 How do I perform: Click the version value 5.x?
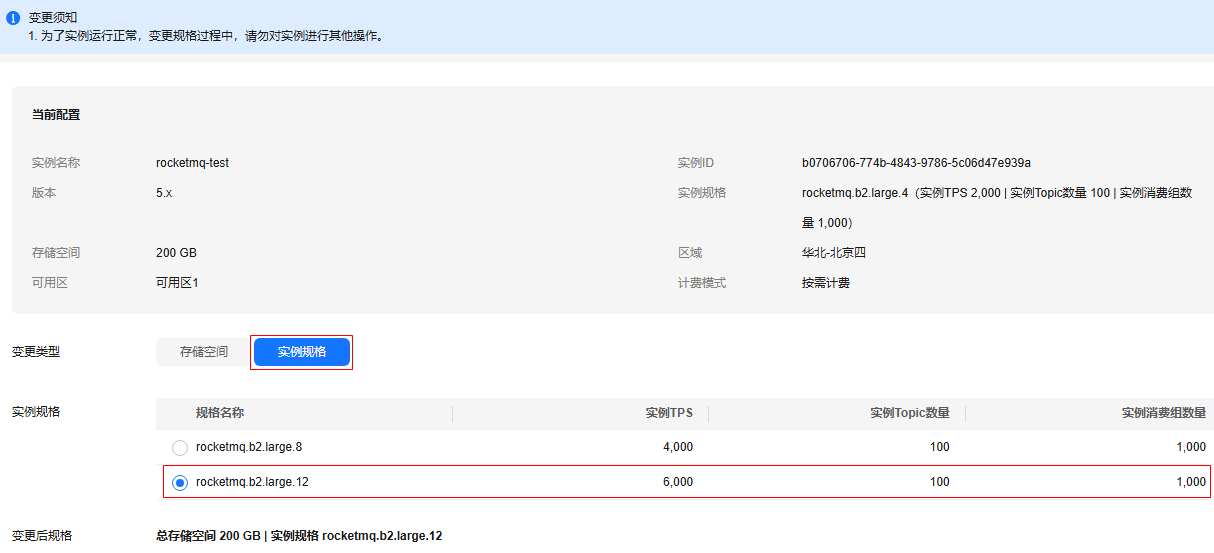[164, 193]
